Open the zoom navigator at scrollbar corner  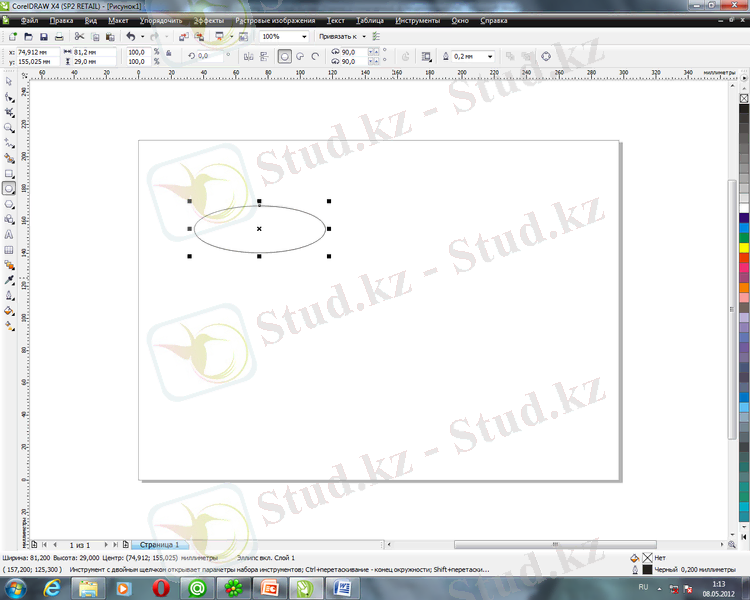click(x=731, y=544)
